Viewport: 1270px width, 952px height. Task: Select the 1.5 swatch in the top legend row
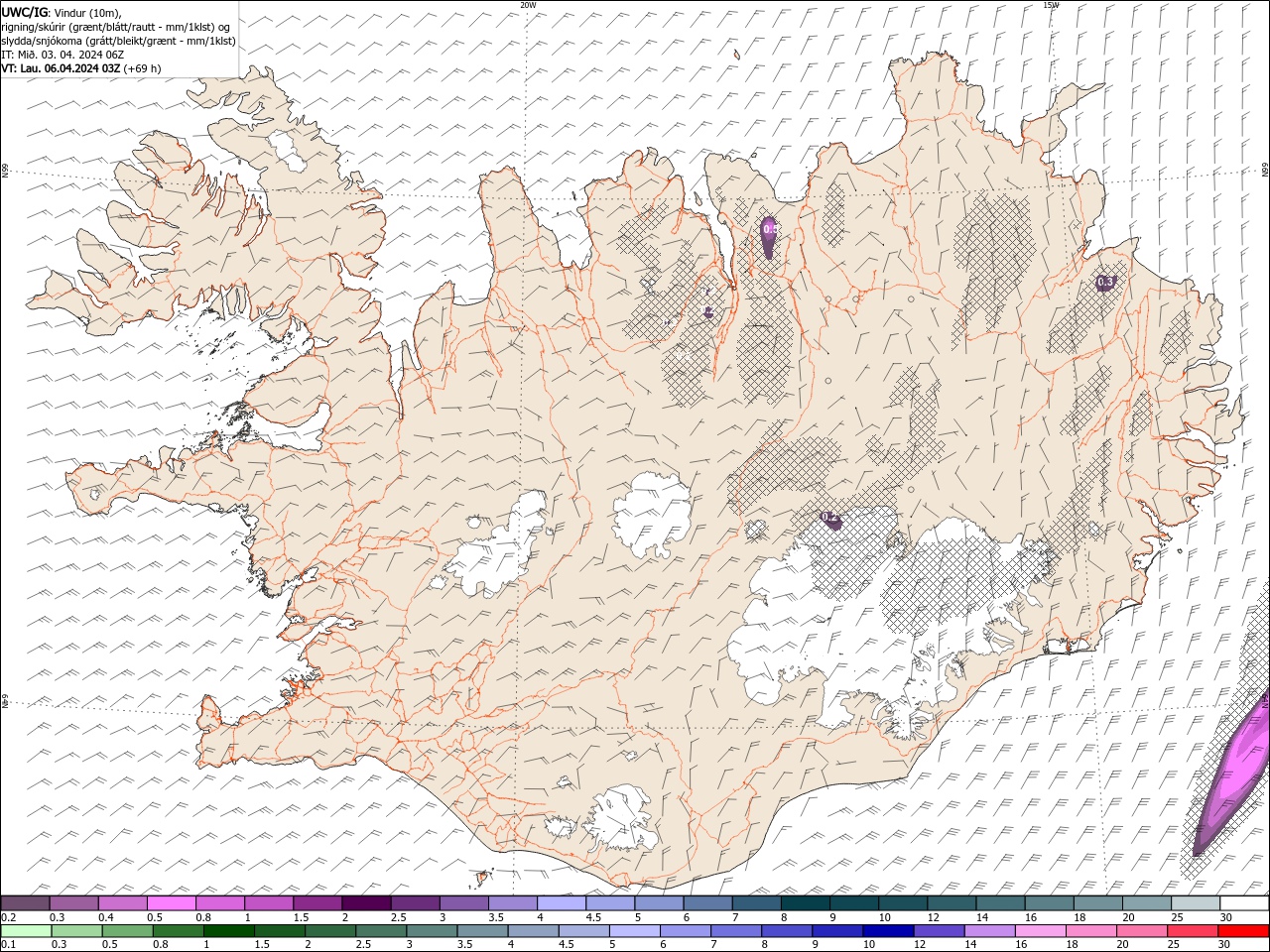[x=317, y=903]
